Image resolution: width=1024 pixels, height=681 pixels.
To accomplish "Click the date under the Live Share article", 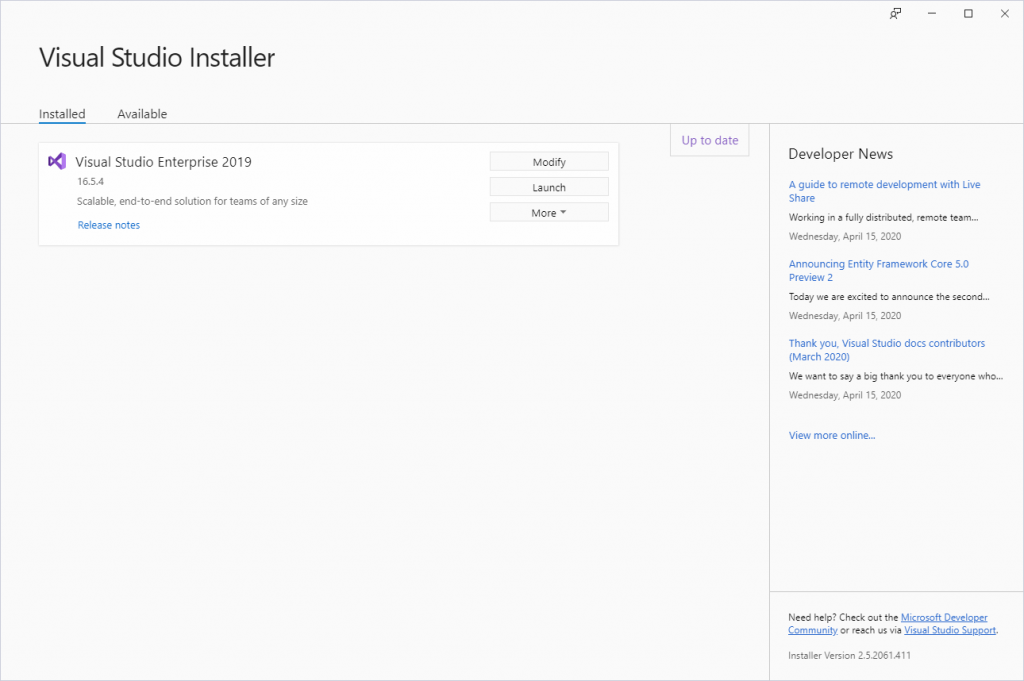I will click(845, 236).
